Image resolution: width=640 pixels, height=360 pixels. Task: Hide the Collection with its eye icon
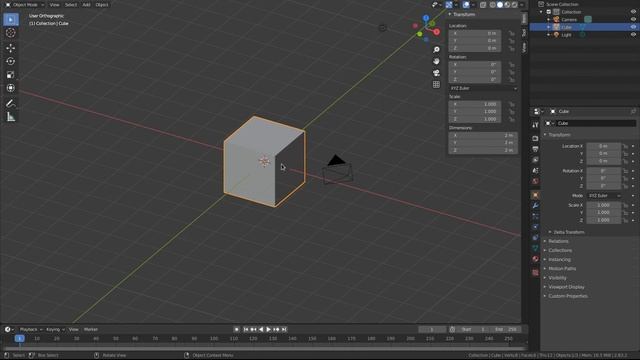pyautogui.click(x=633, y=12)
